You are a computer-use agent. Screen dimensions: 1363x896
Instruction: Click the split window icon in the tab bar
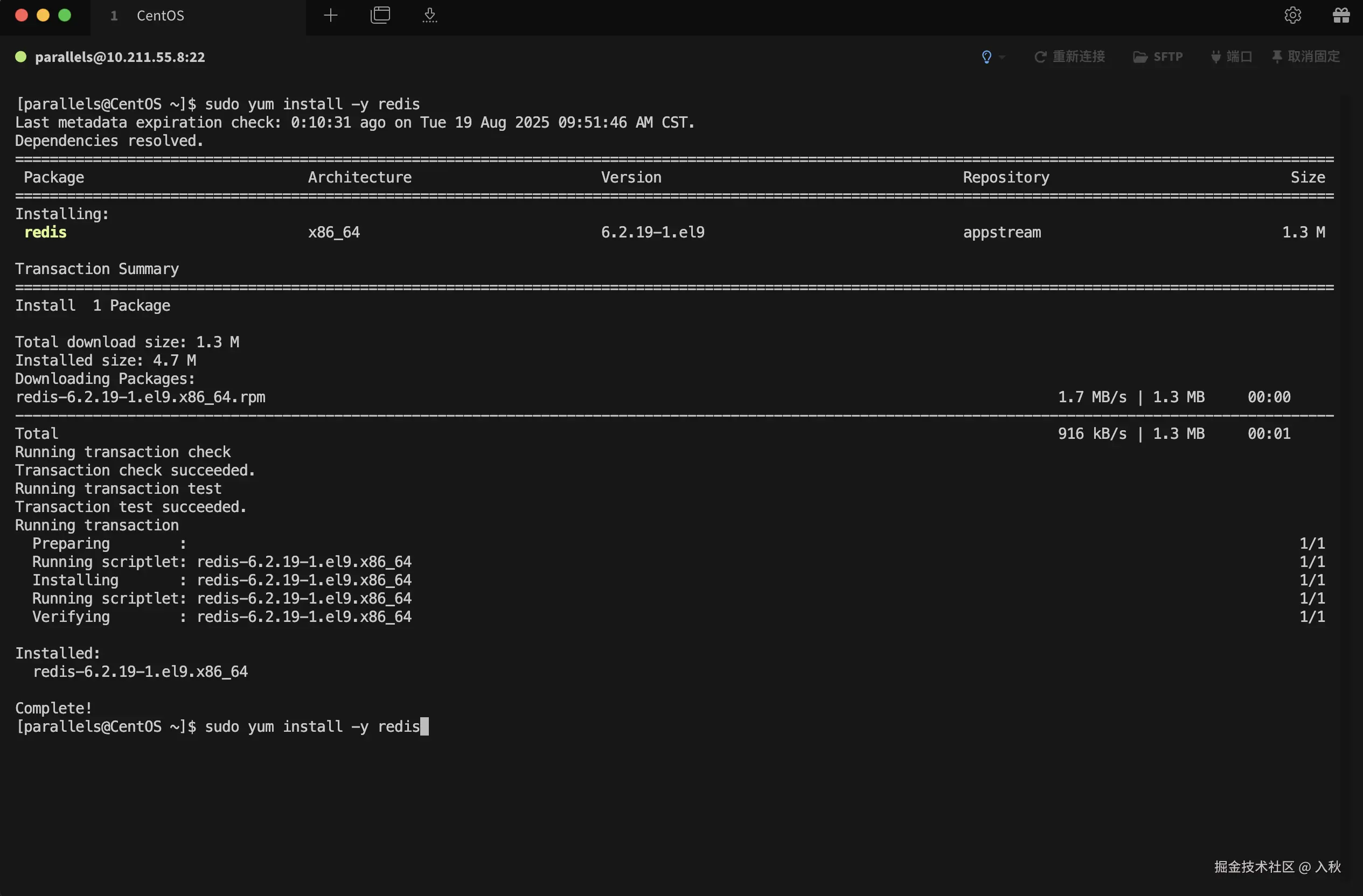[x=380, y=16]
